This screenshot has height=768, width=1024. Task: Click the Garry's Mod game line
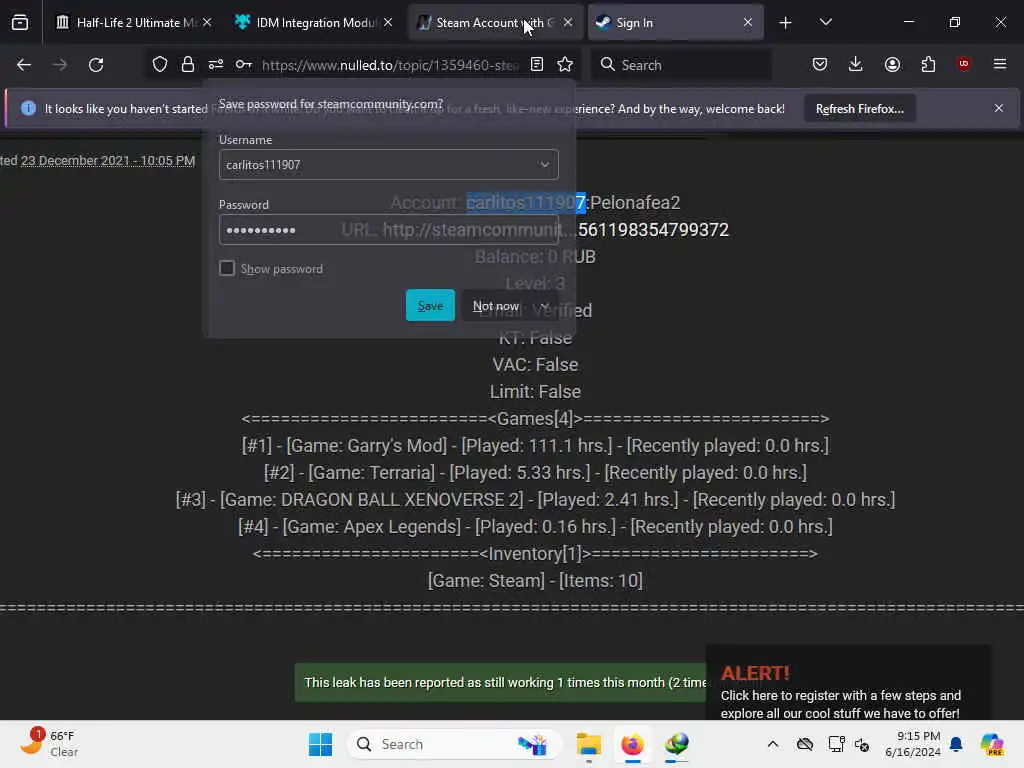coord(535,445)
